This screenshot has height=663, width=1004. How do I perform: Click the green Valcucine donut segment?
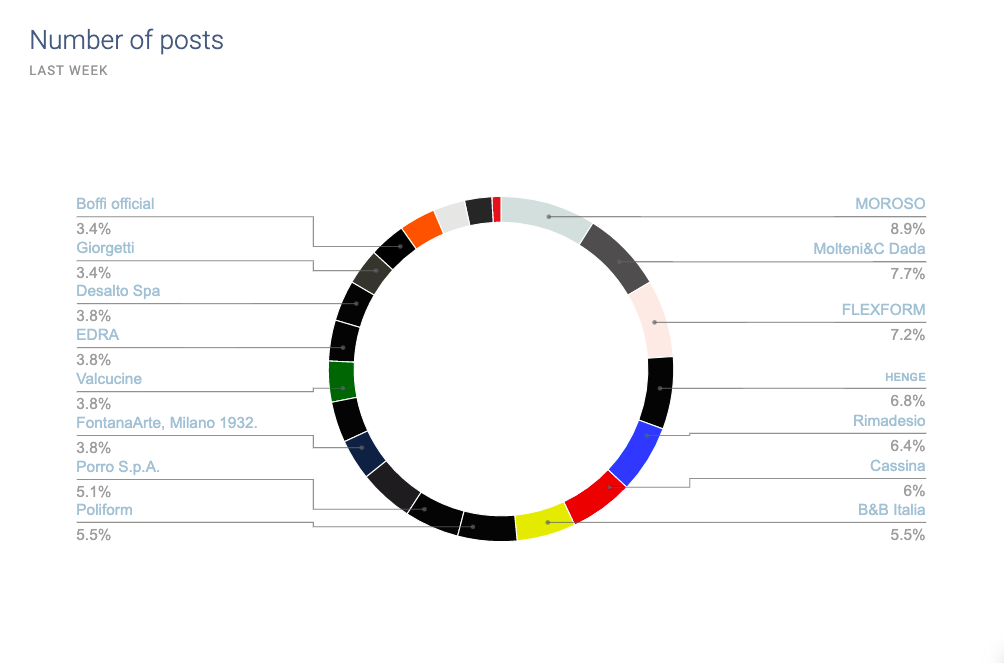[343, 381]
